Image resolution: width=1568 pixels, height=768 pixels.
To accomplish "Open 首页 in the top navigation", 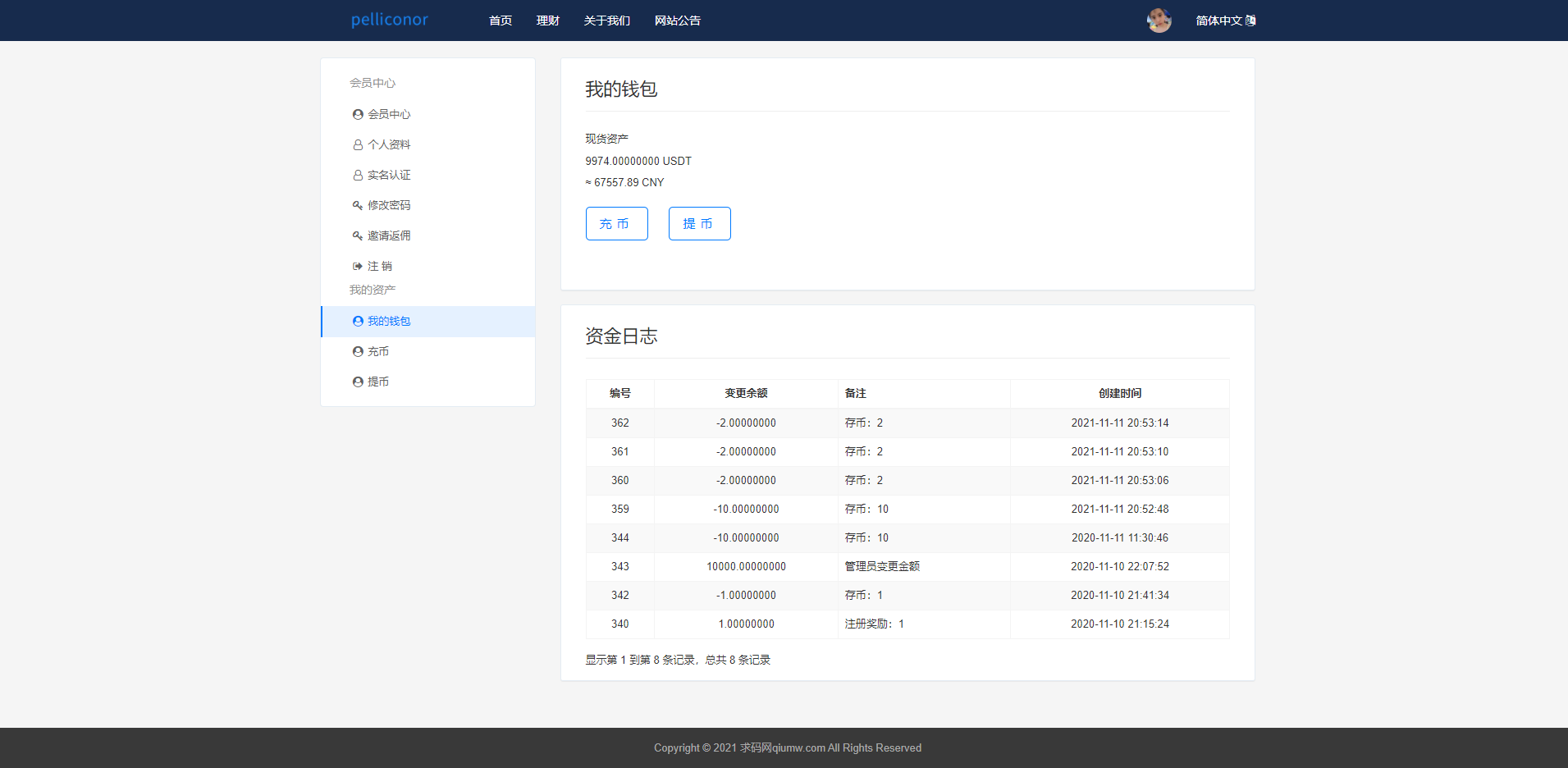I will [x=501, y=21].
